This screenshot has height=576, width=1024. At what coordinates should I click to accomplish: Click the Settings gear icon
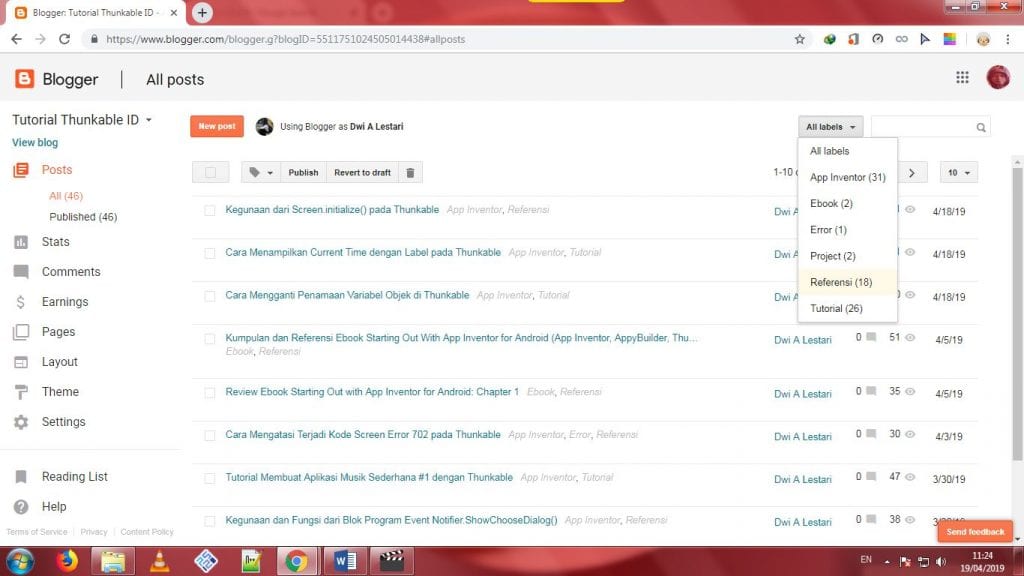pyautogui.click(x=21, y=422)
